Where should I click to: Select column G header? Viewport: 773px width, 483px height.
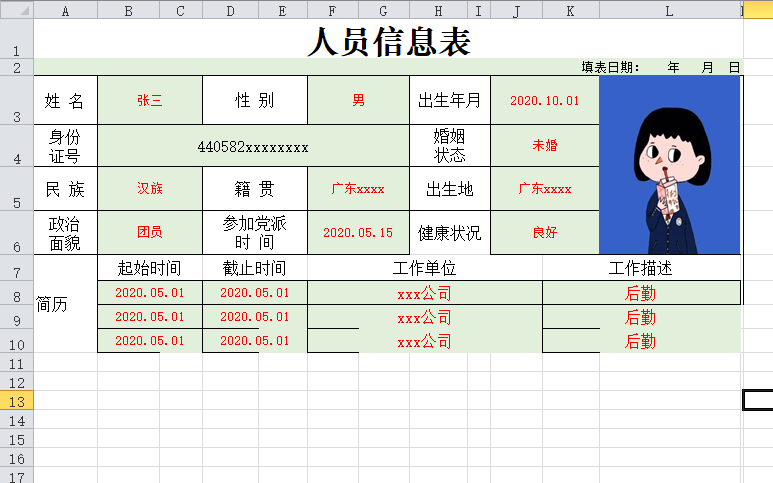tap(384, 10)
